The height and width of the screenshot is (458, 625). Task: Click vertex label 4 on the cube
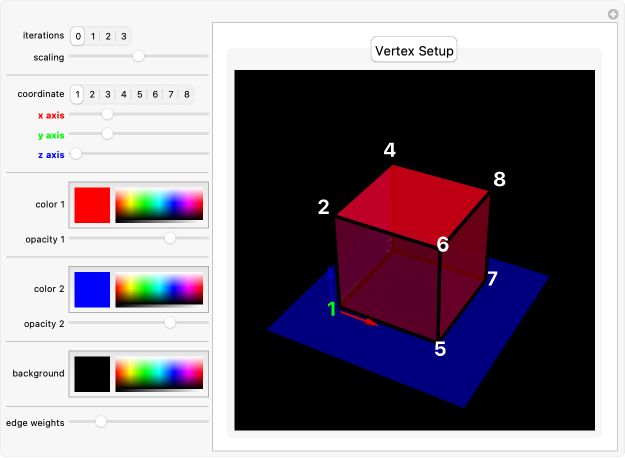click(x=389, y=150)
